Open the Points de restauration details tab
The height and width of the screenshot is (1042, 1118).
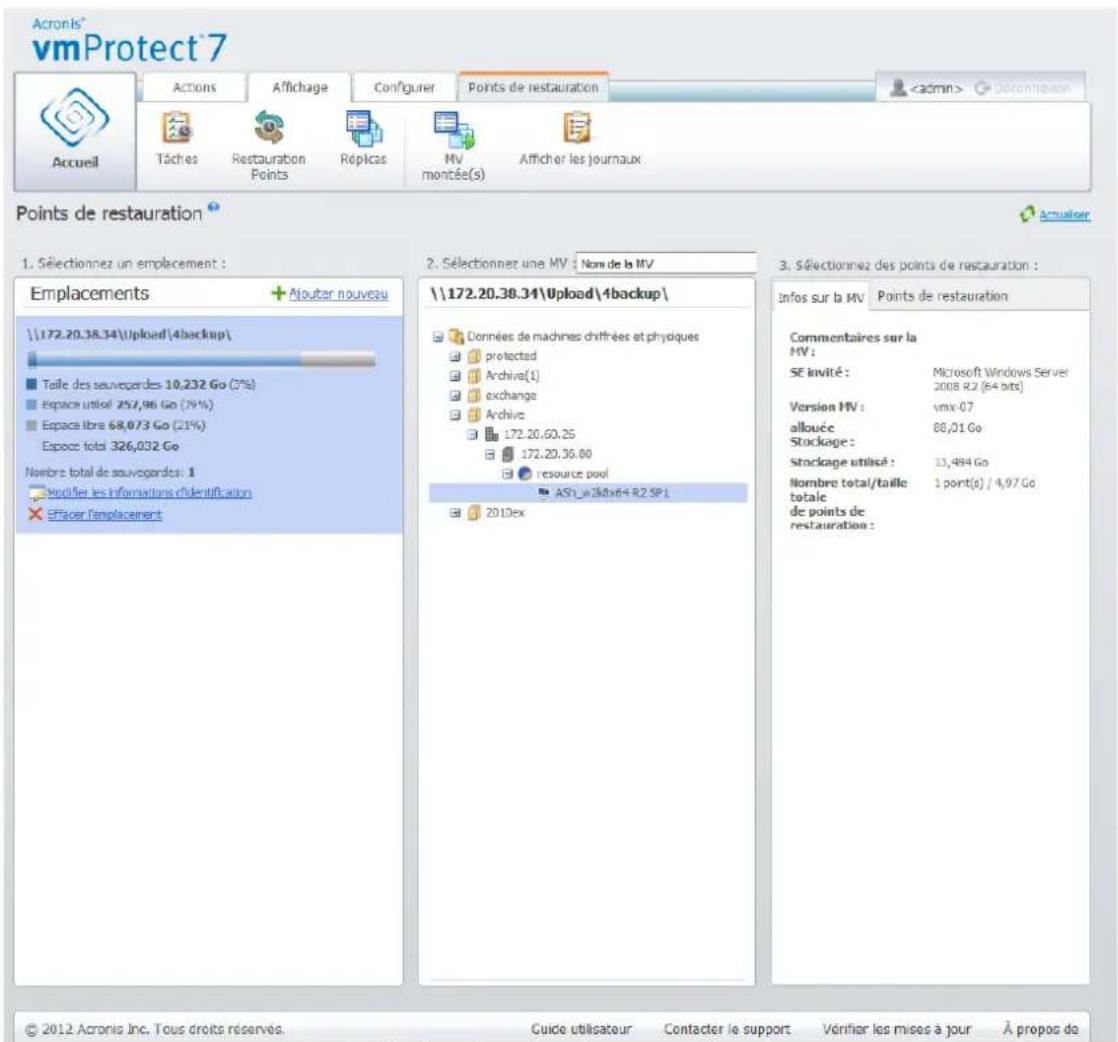pyautogui.click(x=943, y=296)
